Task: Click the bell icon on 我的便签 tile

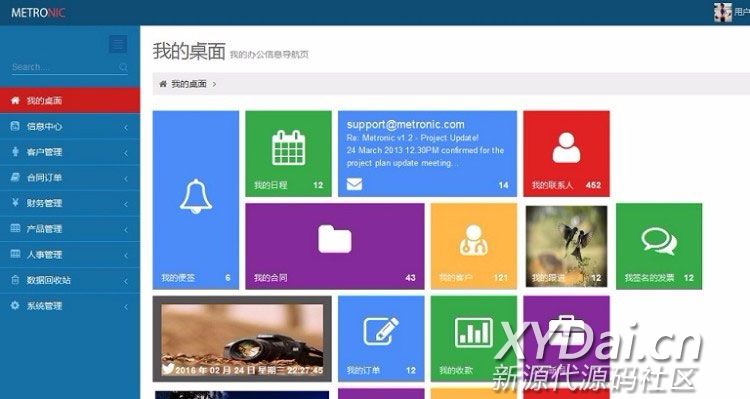Action: [x=196, y=197]
